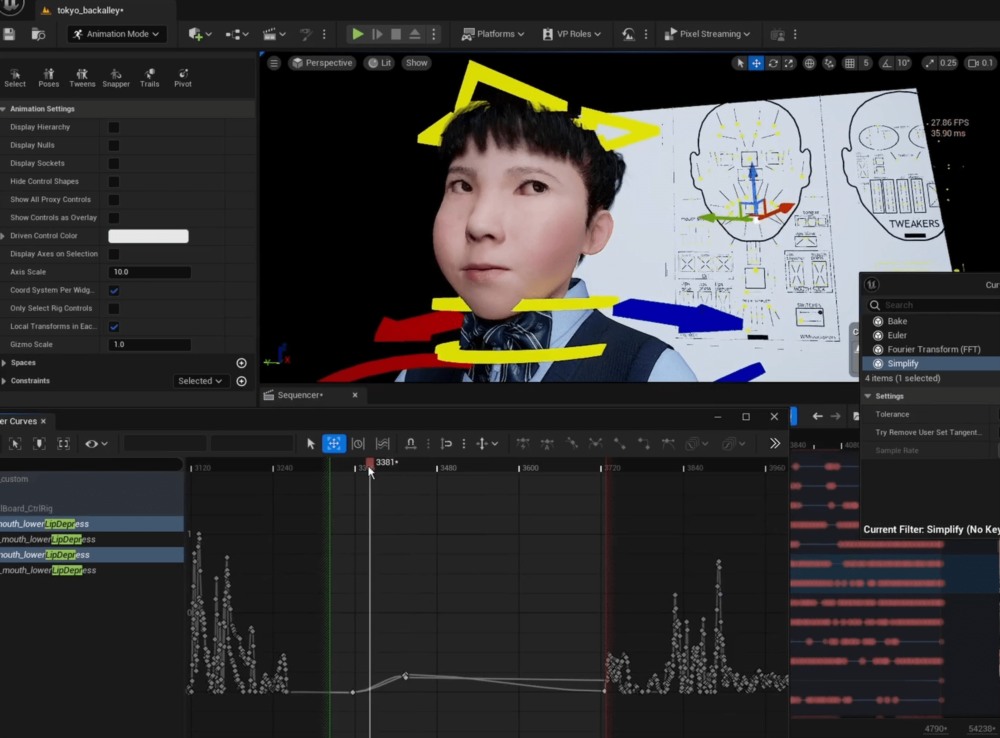
Task: Select the tokyo_backalley level tab
Action: pyautogui.click(x=89, y=10)
